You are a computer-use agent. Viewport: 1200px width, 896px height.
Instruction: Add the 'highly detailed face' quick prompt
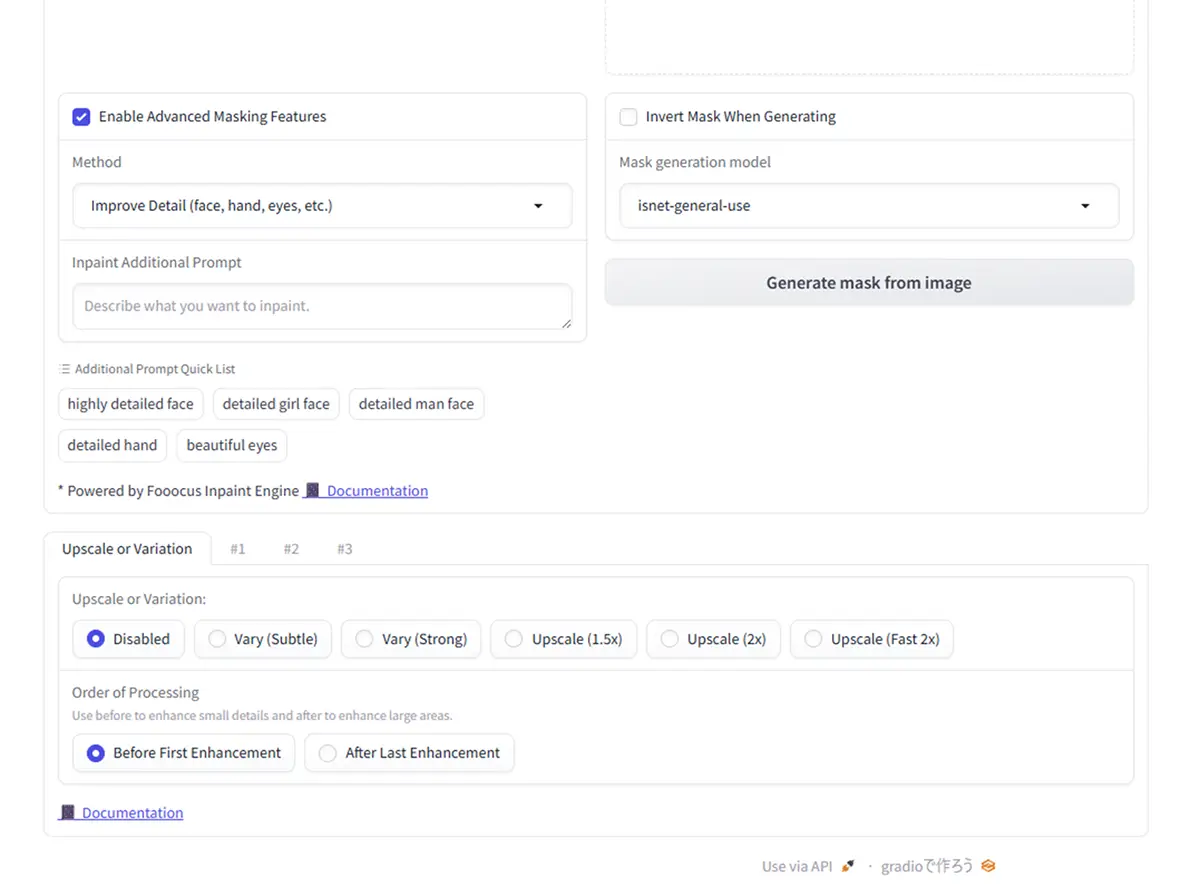pos(131,404)
